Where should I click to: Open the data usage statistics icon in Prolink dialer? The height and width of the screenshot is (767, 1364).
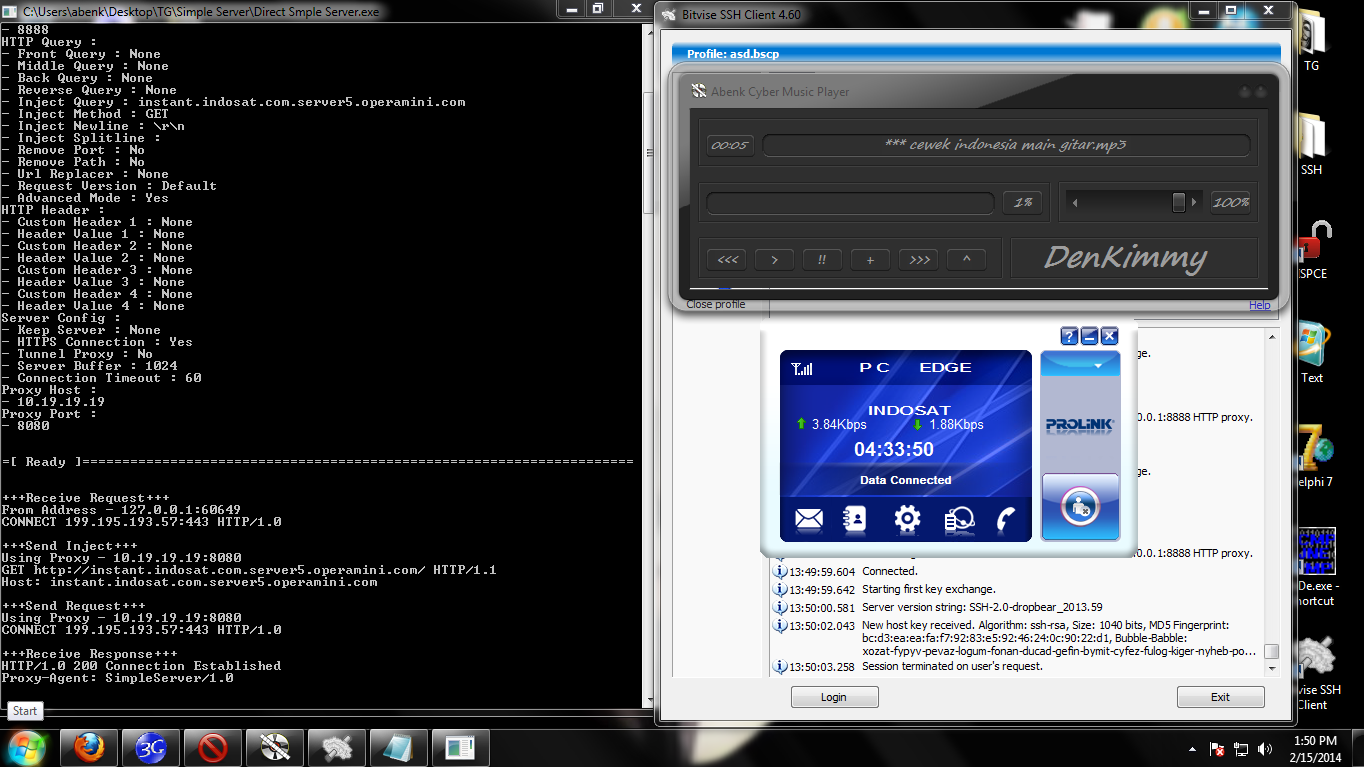958,518
